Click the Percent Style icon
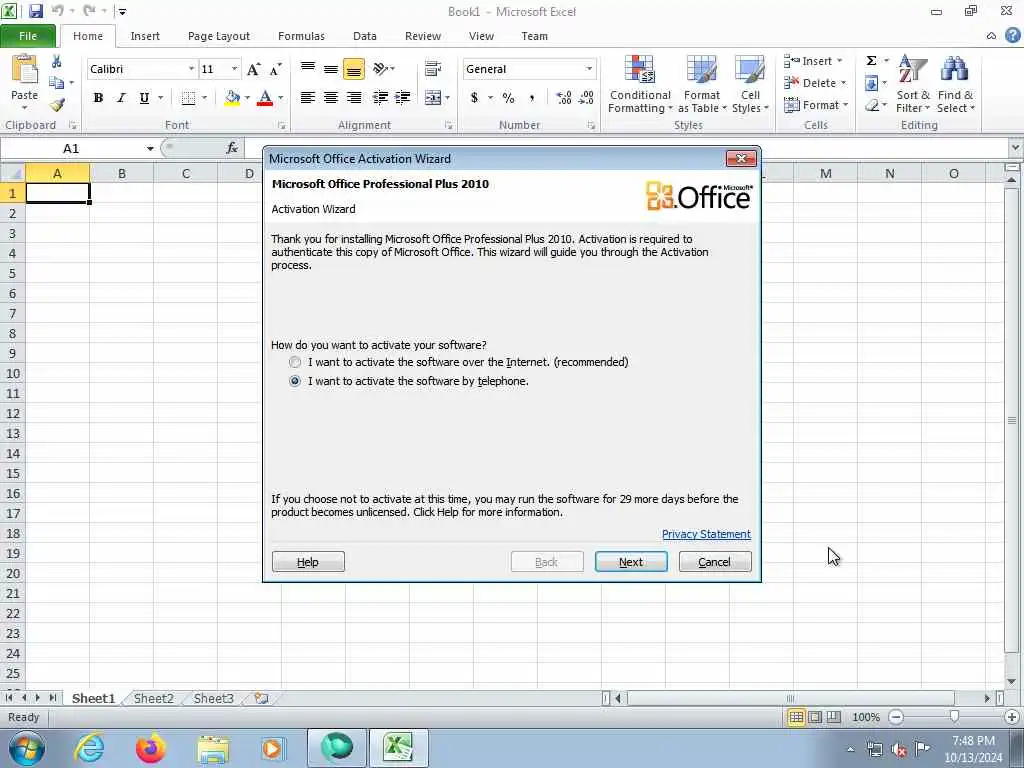This screenshot has height=768, width=1024. tap(509, 98)
